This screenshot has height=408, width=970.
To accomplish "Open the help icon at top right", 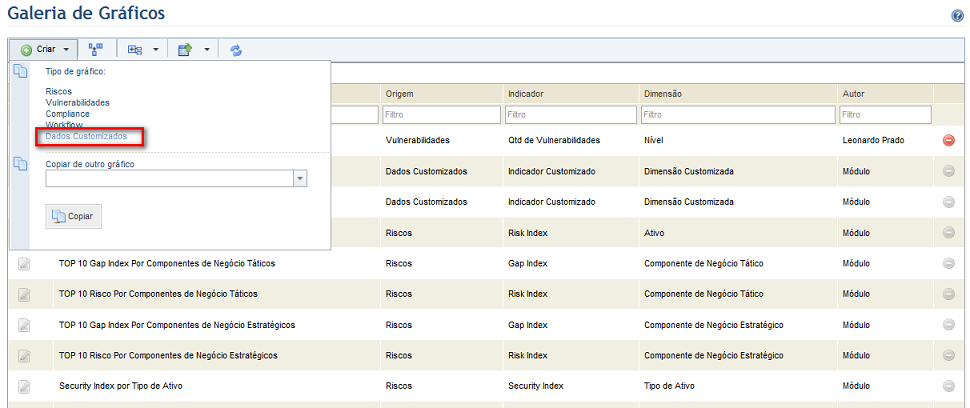I will pyautogui.click(x=956, y=16).
